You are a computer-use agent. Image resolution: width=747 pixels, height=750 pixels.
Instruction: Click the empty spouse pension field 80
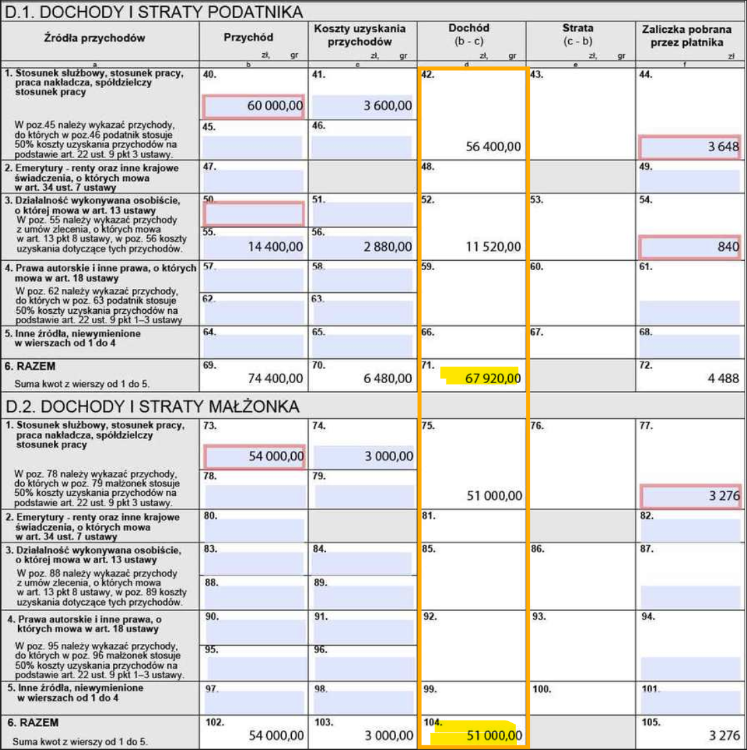(x=254, y=530)
